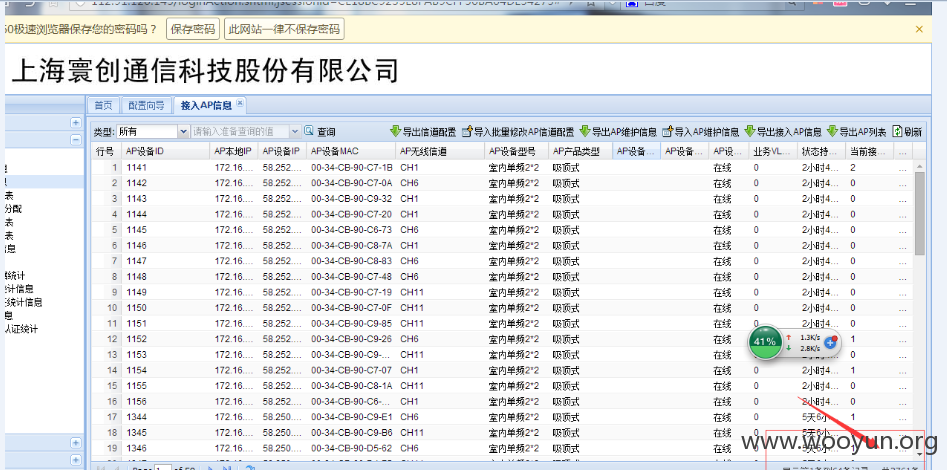Refresh the AP list with 刷新

(x=907, y=132)
